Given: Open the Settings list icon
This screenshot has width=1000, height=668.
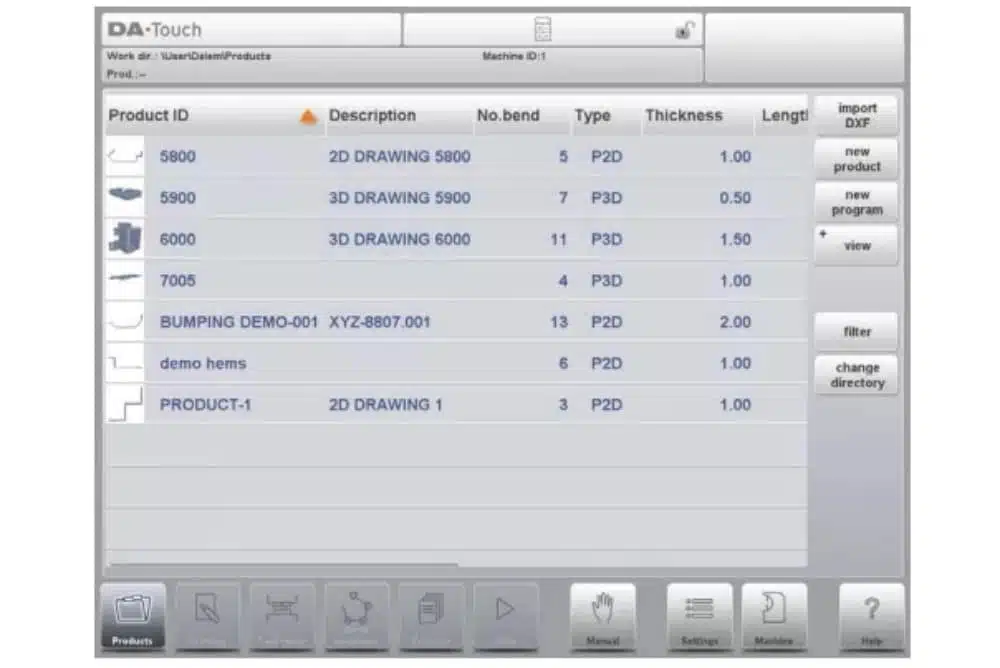Looking at the screenshot, I should point(700,616).
